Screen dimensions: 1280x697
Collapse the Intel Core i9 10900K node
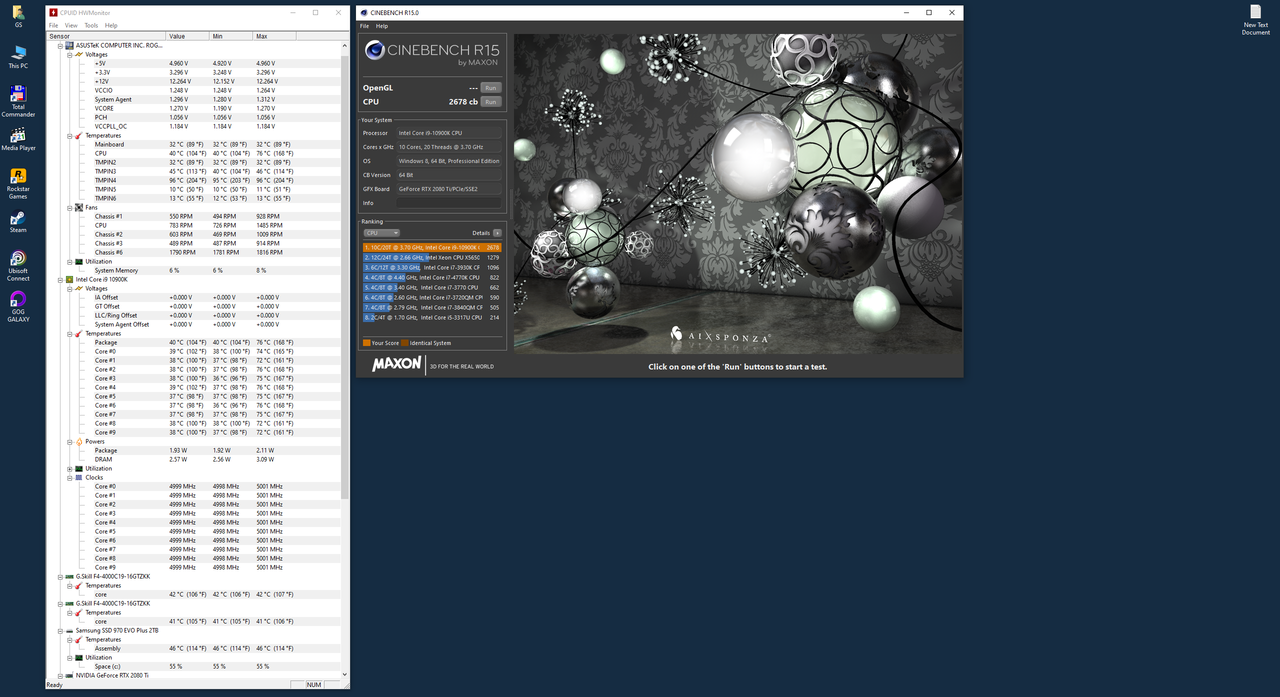pos(60,279)
